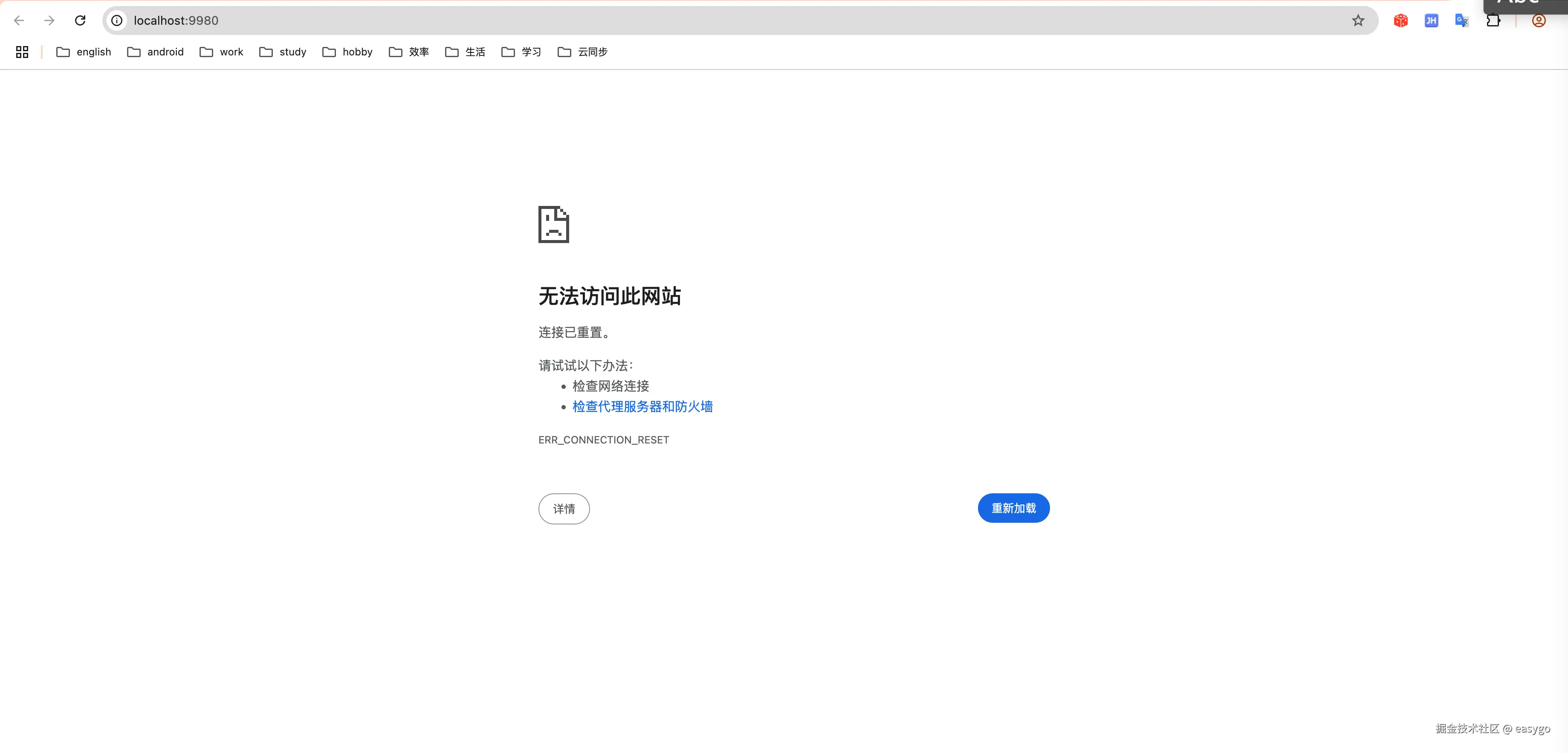Viewport: 1568px width, 753px height.
Task: Open the 云同步 bookmarks folder
Action: [x=582, y=52]
